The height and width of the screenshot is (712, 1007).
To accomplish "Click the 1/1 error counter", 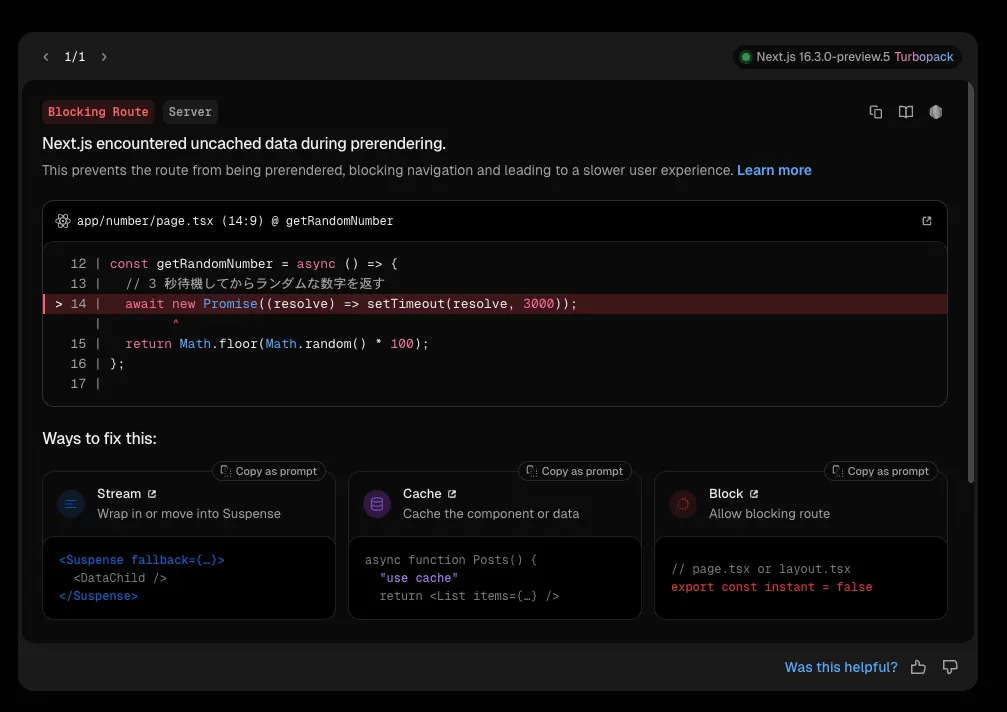I will pyautogui.click(x=74, y=57).
